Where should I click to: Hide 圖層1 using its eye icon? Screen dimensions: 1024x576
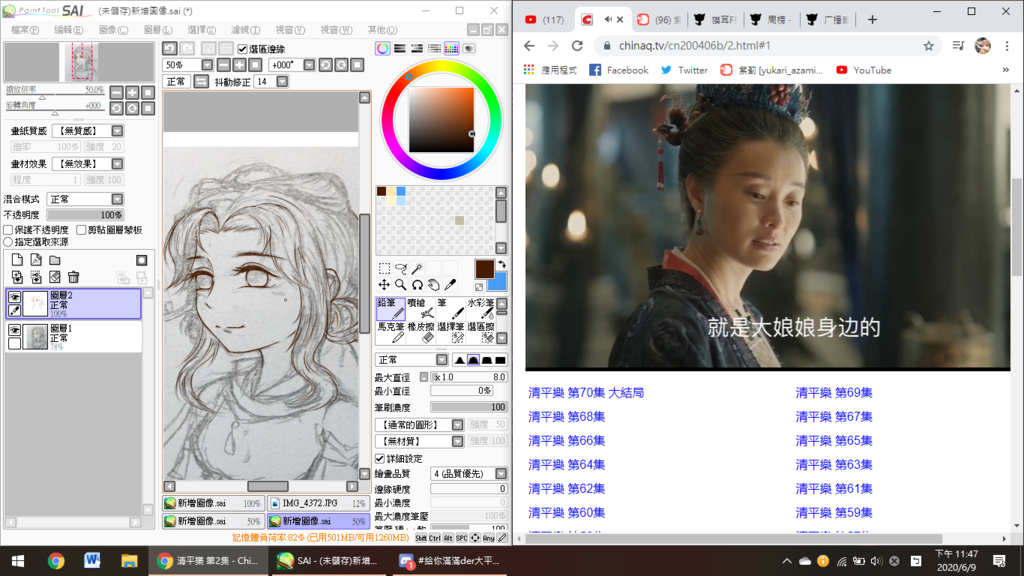tap(14, 330)
